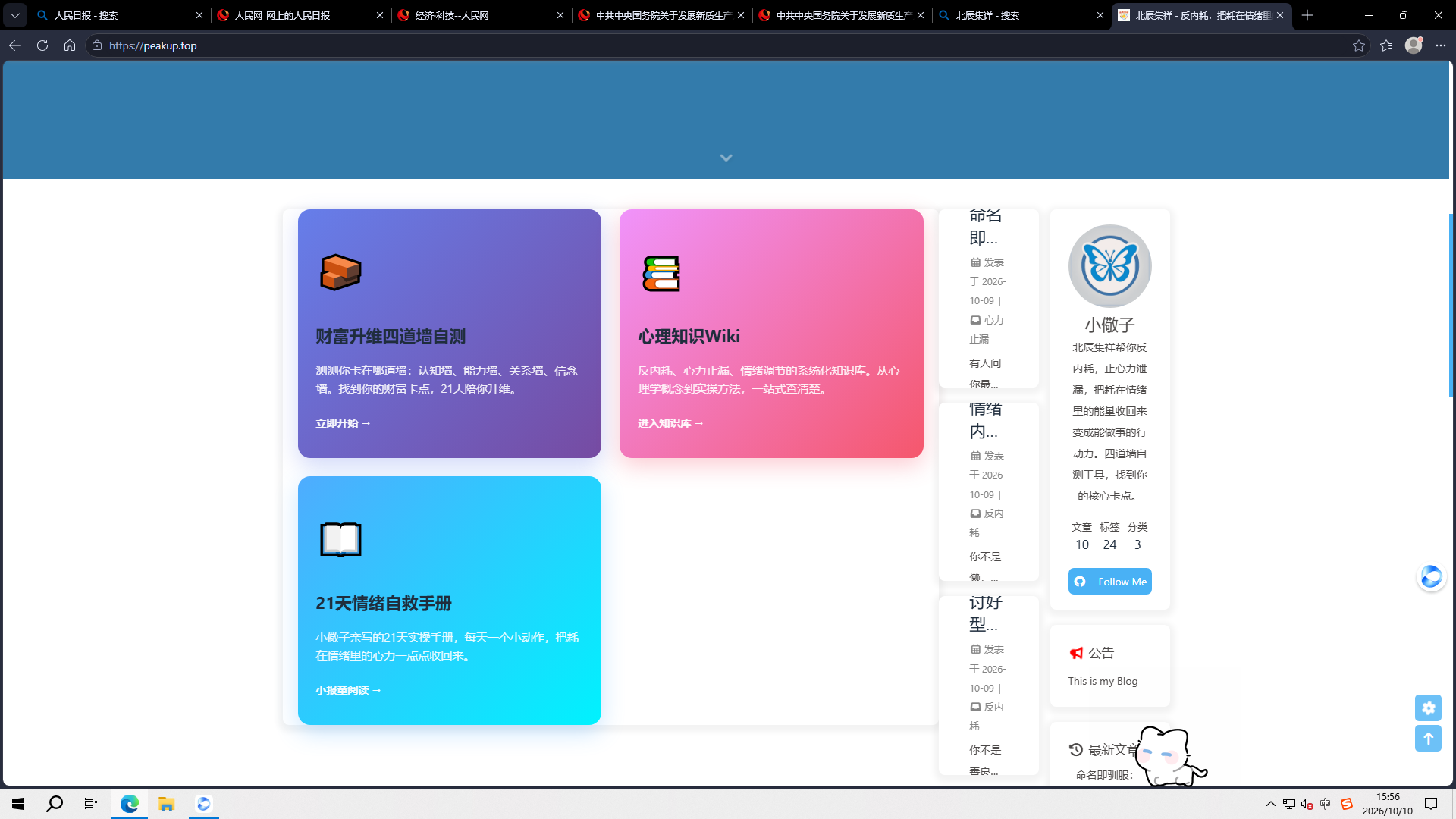Switch to the 经济·科技--人民网 tab
The width and height of the screenshot is (1456, 819).
(480, 15)
